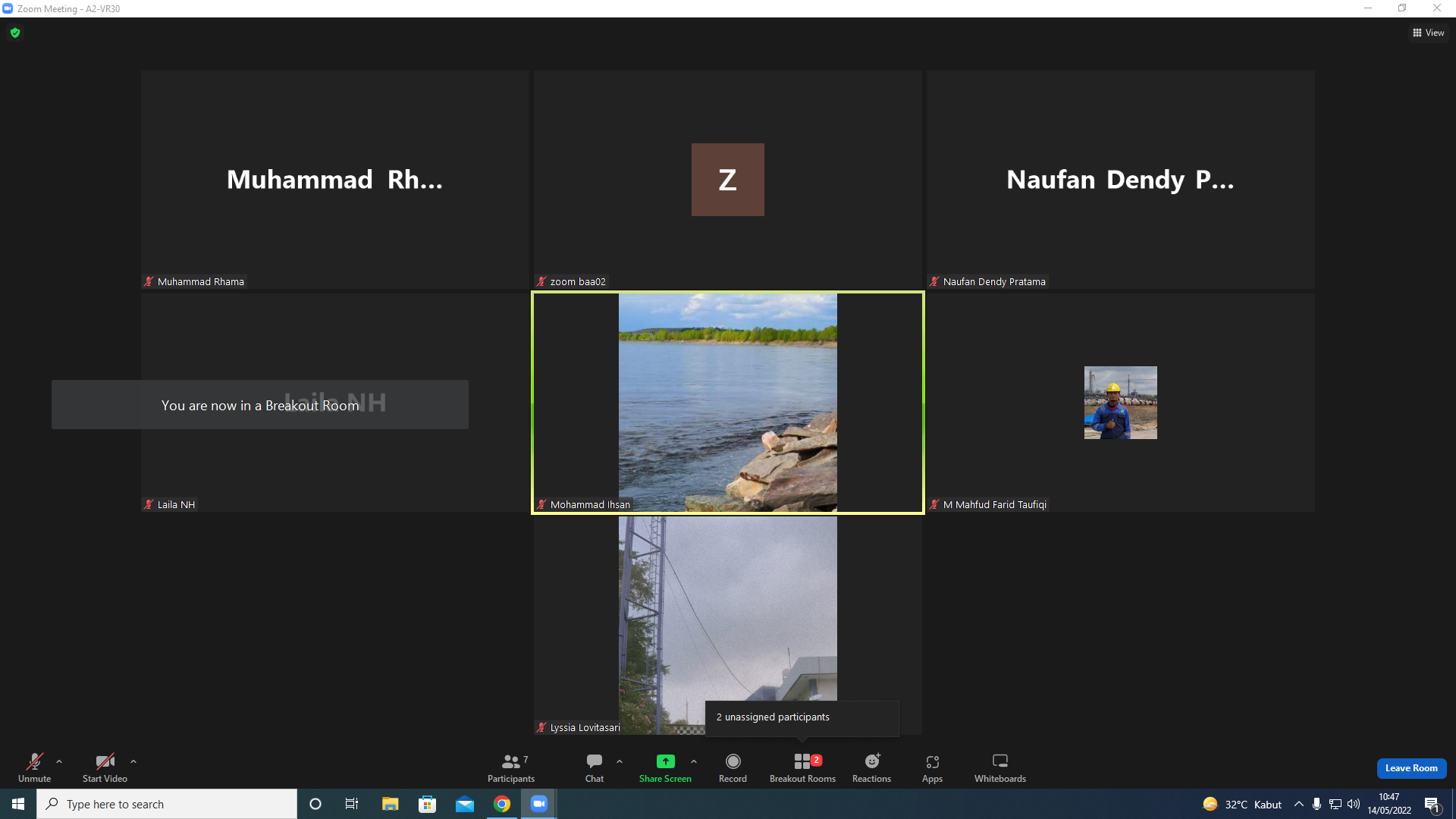Image resolution: width=1456 pixels, height=819 pixels.
Task: Click the taskbar search box
Action: pyautogui.click(x=167, y=804)
